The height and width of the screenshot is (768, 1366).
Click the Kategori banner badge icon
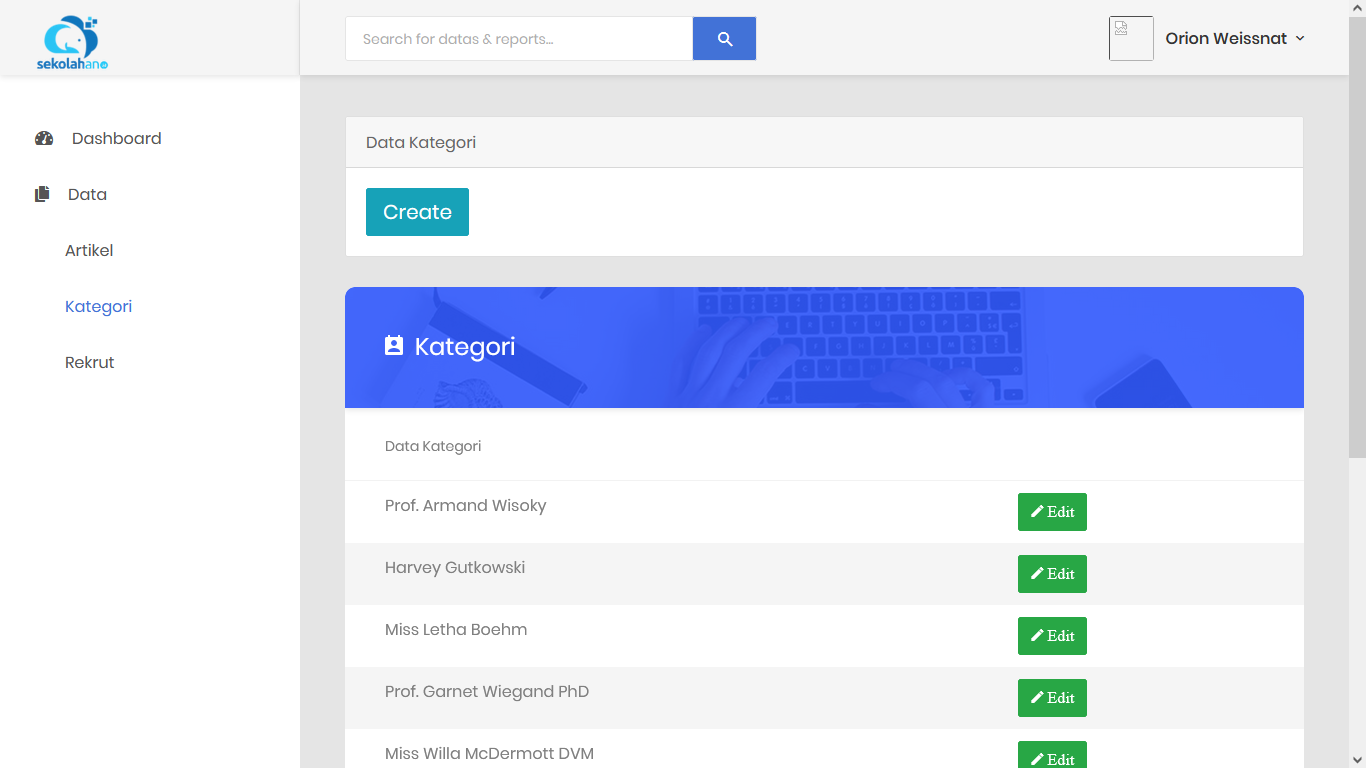tap(394, 346)
